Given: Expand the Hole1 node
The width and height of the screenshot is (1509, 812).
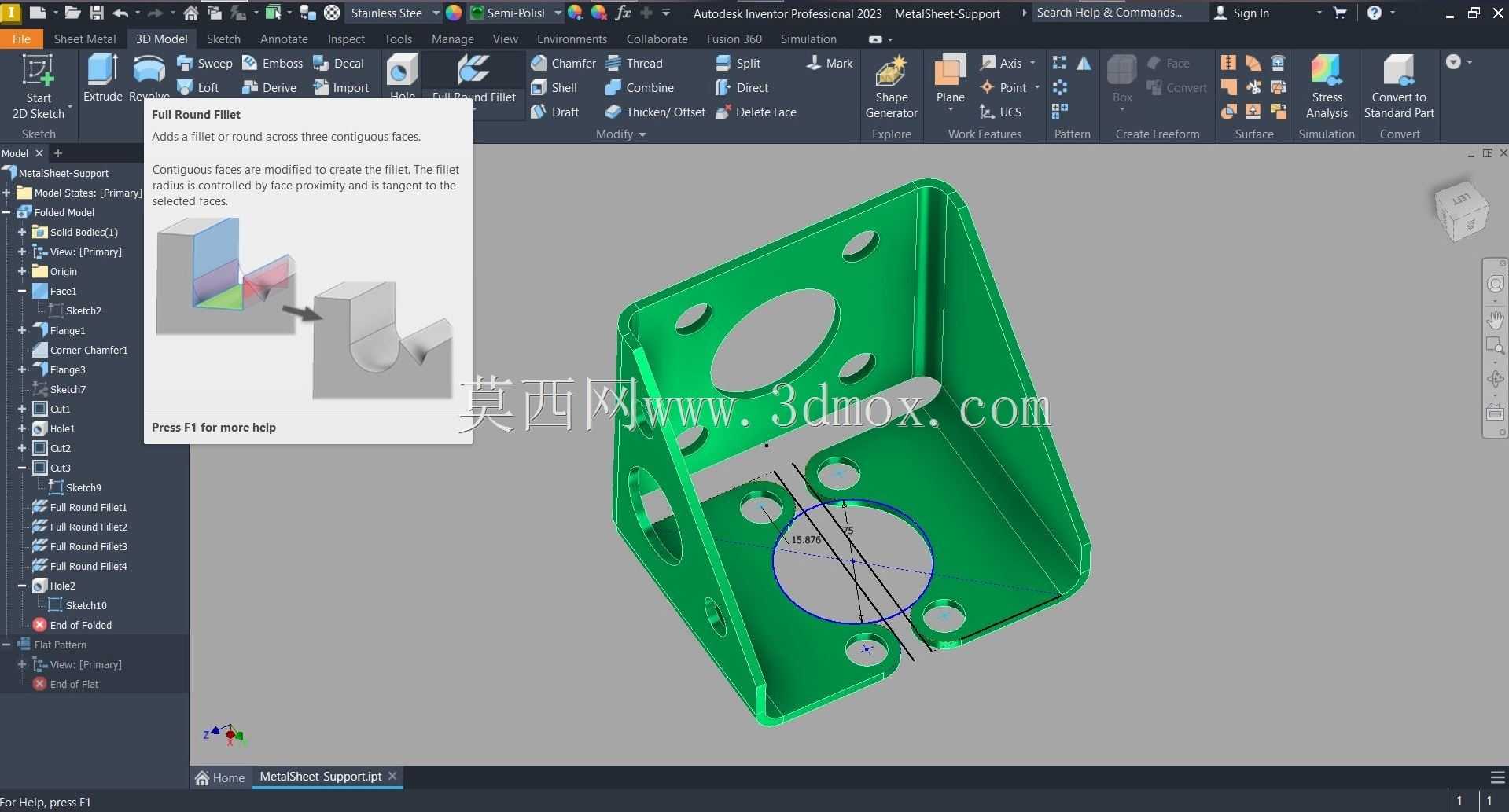Looking at the screenshot, I should (x=22, y=428).
